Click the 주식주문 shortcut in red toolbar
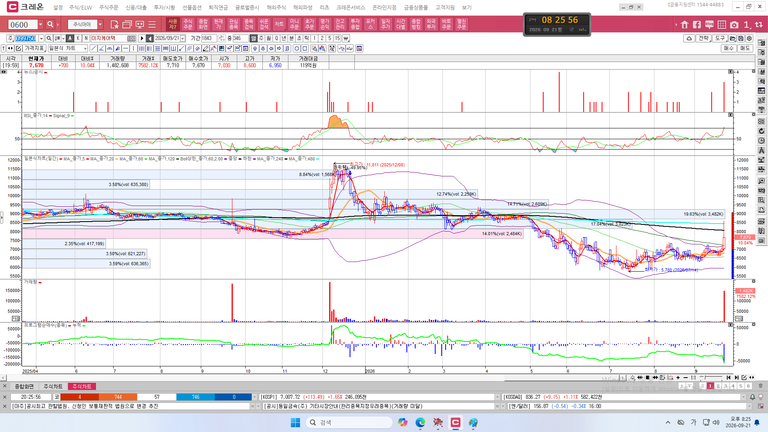 pyautogui.click(x=188, y=24)
